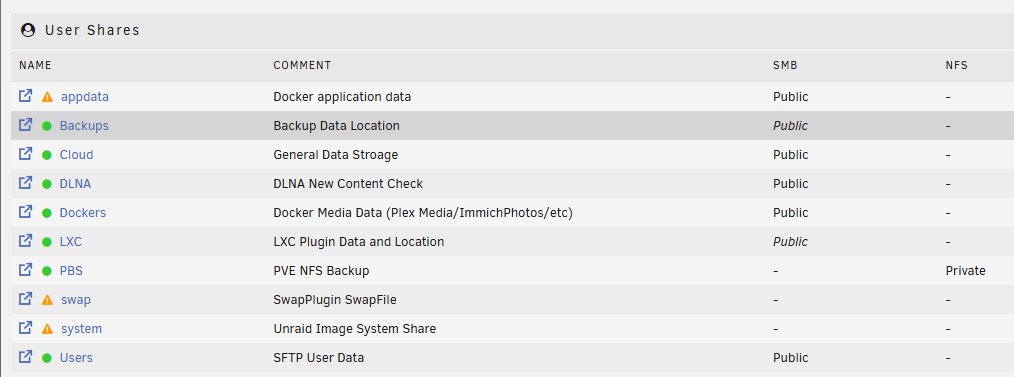Open the Users share link
The height and width of the screenshot is (377, 1014).
tap(76, 358)
